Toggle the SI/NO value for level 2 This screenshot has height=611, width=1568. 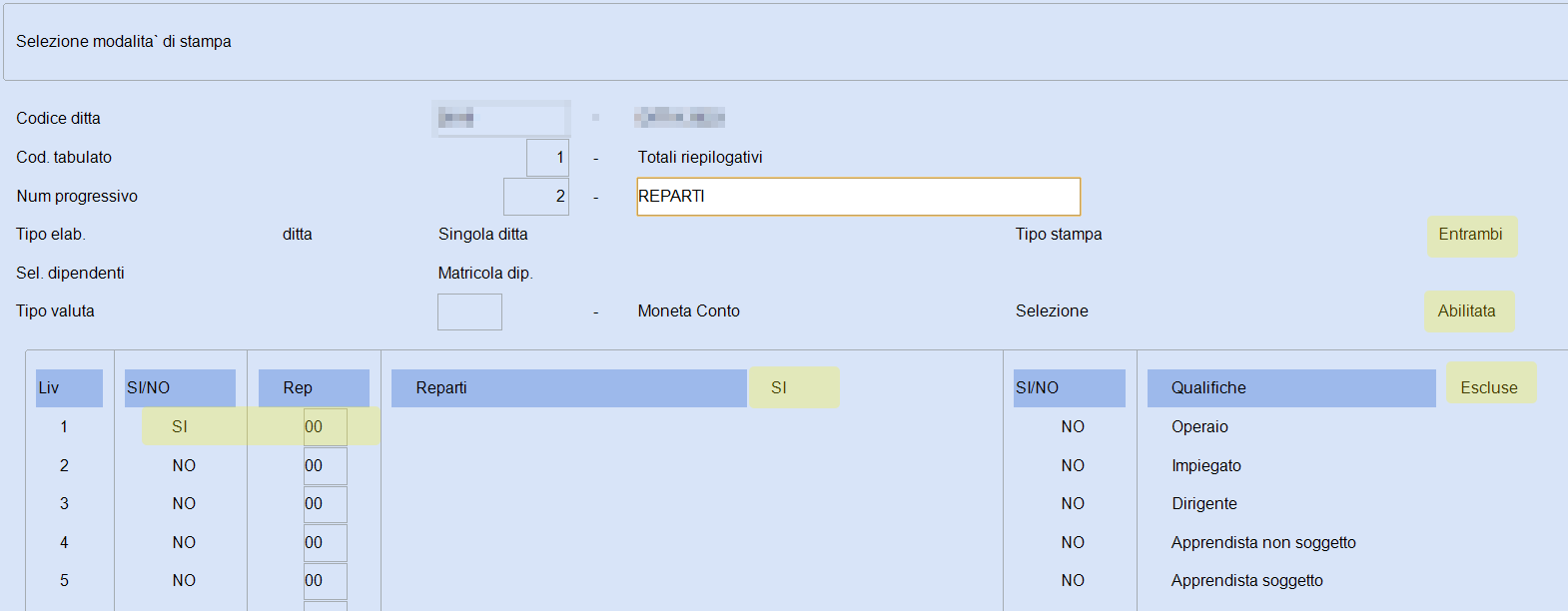pos(184,465)
